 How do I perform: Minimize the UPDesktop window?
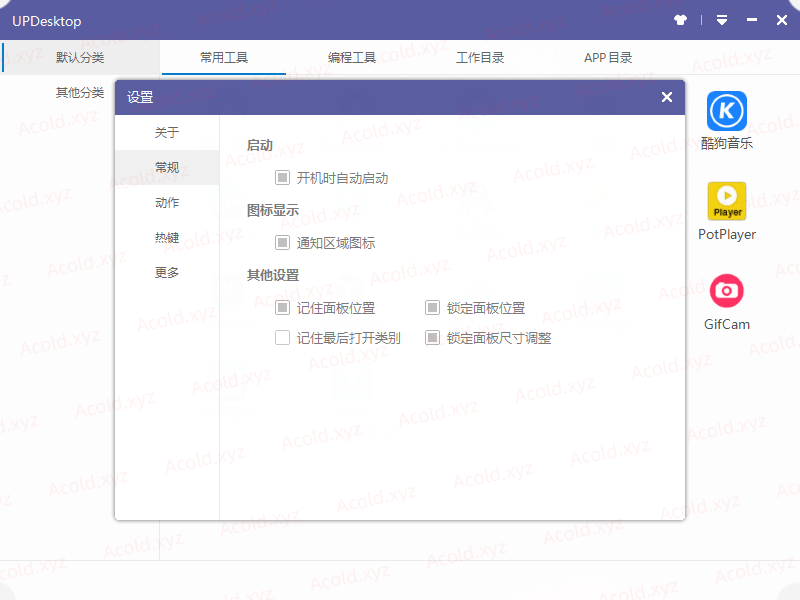pyautogui.click(x=752, y=20)
